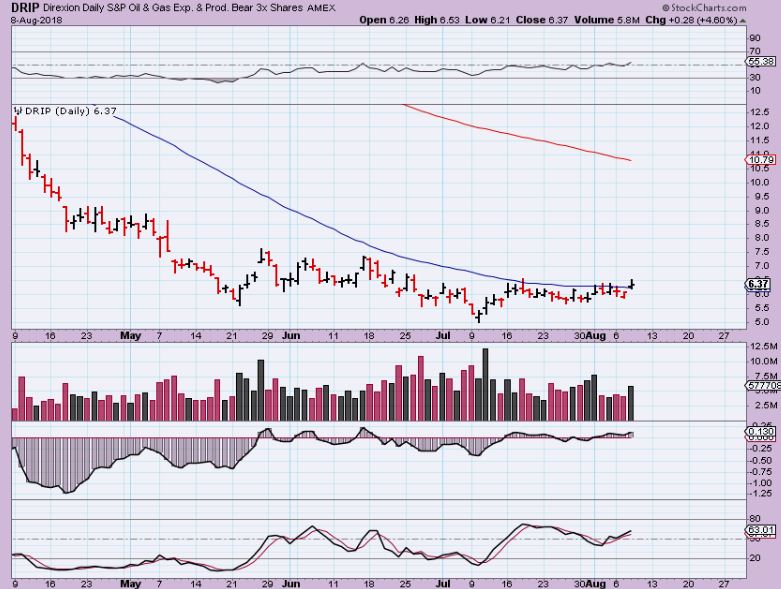Click the High 6.53 value
This screenshot has height=589, width=781.
click(437, 20)
